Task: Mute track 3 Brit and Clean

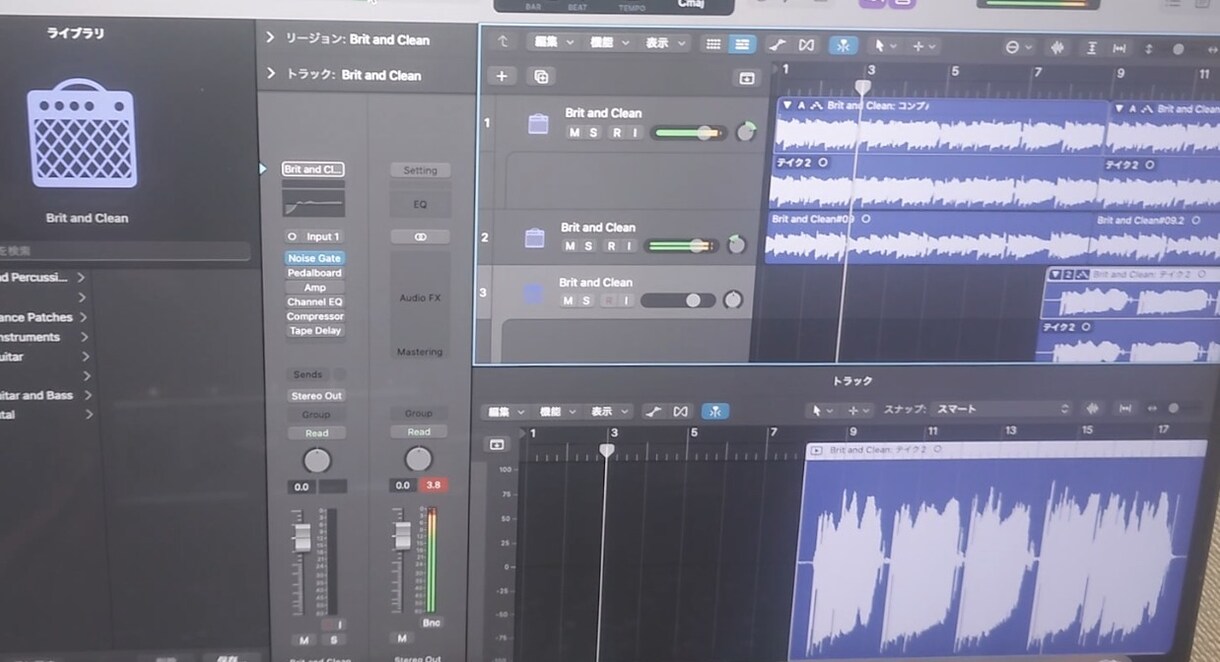Action: click(x=567, y=301)
